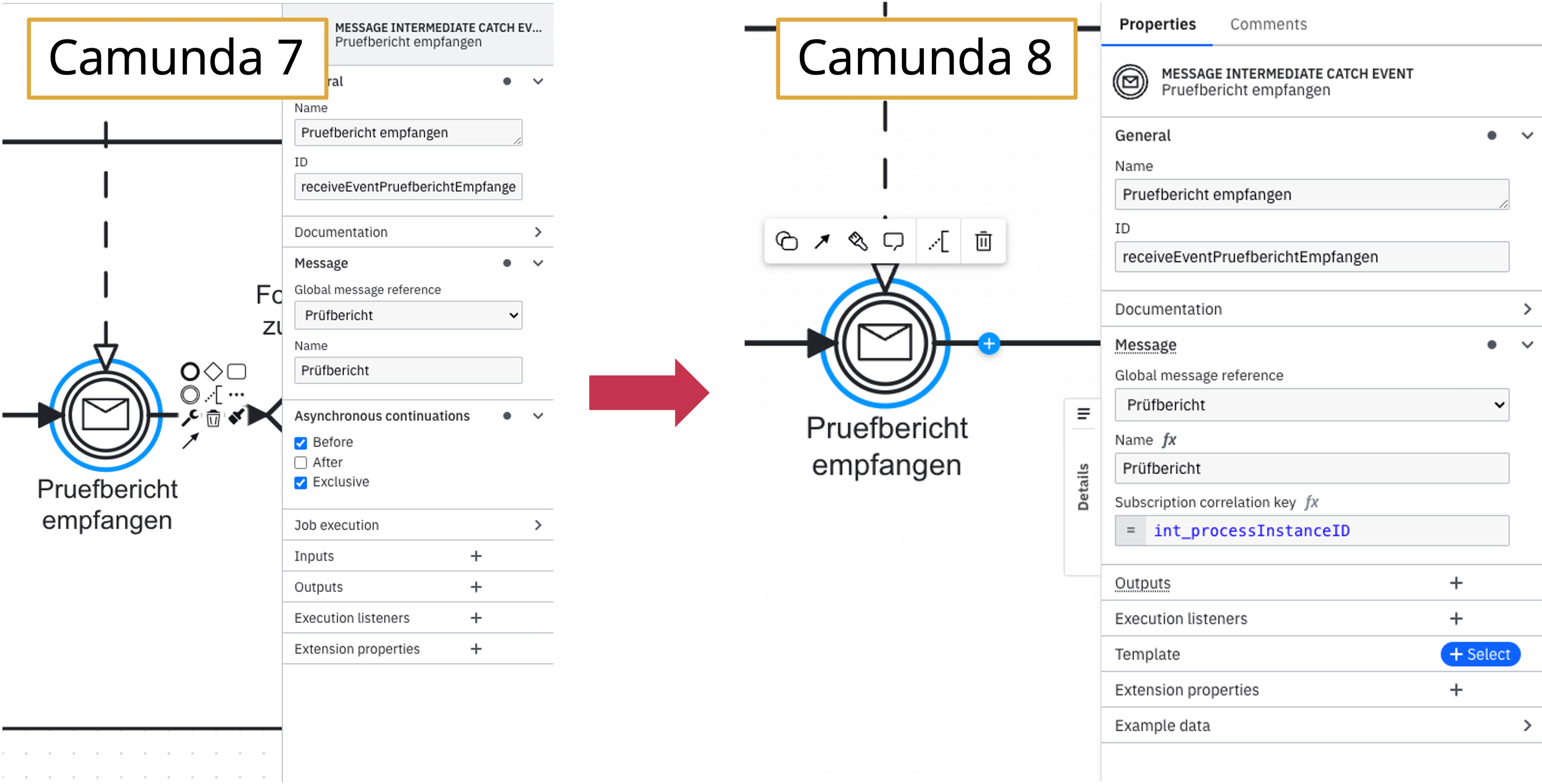Append gateway diamond in Camunda 7 context pad

(x=213, y=372)
